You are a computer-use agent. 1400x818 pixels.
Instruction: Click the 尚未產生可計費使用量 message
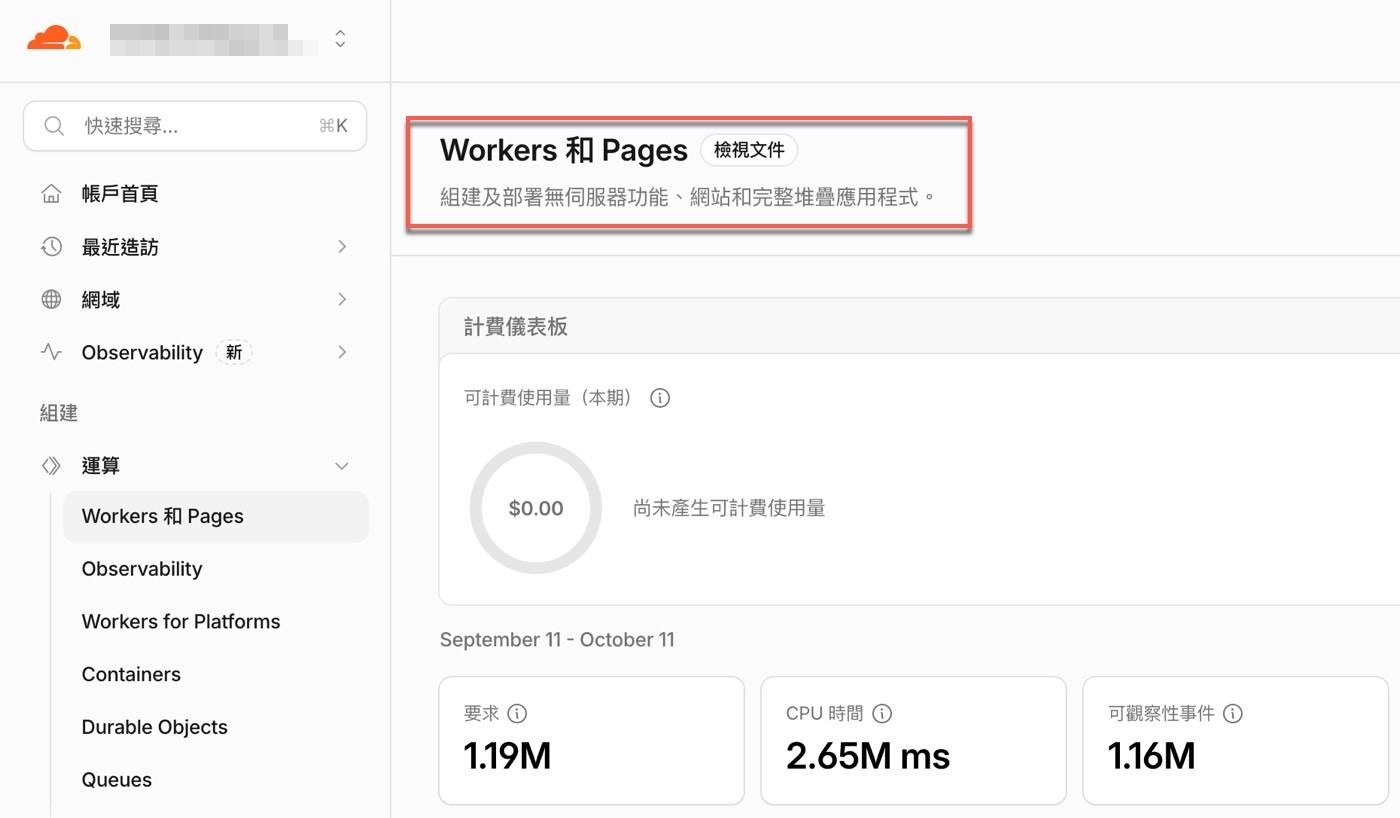[x=729, y=508]
